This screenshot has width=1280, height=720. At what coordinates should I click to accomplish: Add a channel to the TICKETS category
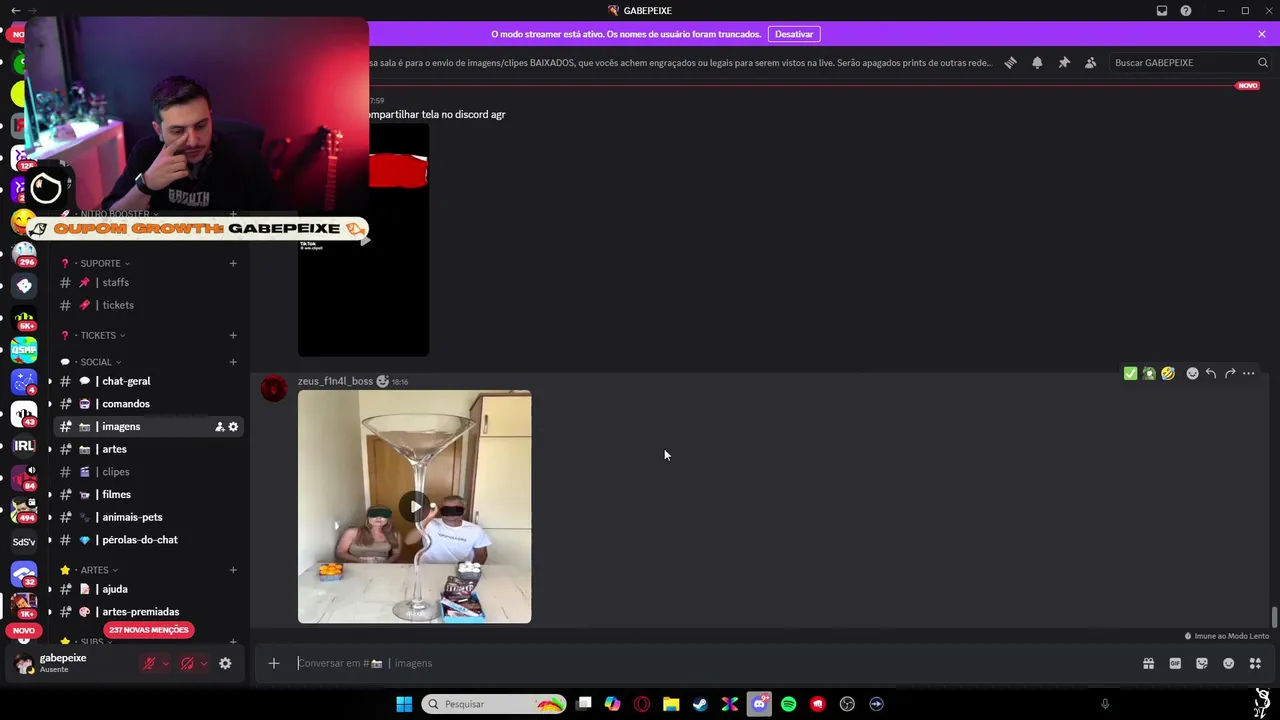[x=233, y=335]
